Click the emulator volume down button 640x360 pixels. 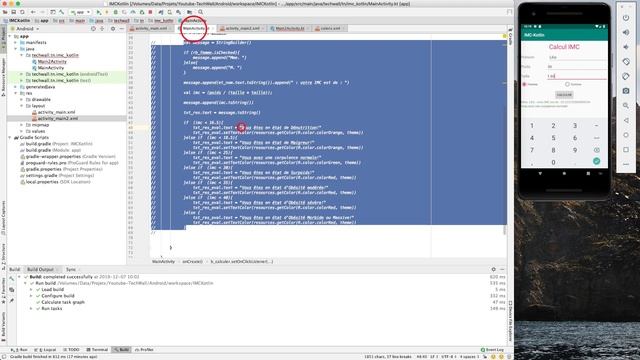click(x=626, y=47)
